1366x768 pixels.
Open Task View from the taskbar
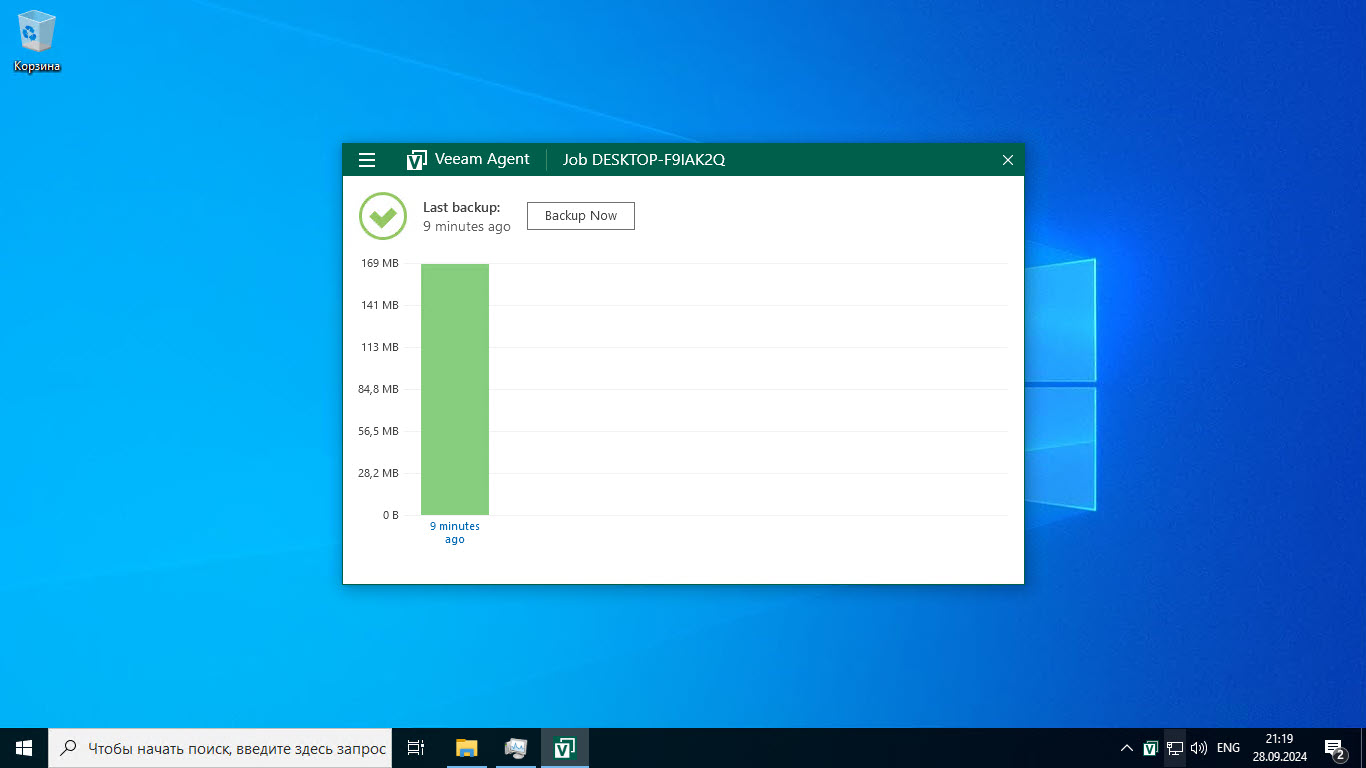(x=417, y=748)
